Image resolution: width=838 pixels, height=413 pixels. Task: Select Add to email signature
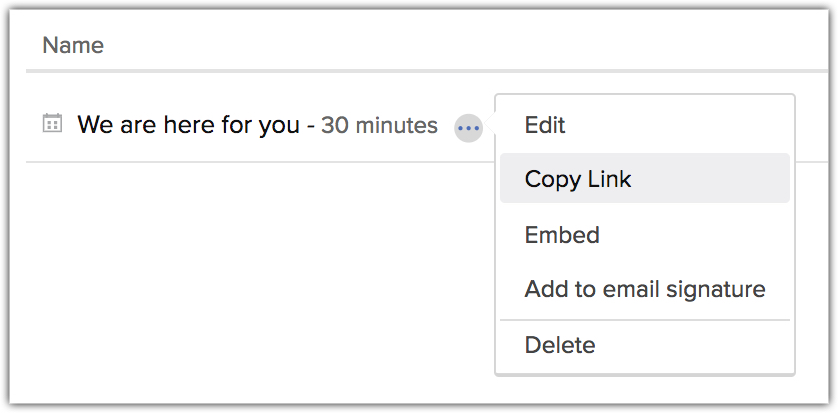point(645,290)
